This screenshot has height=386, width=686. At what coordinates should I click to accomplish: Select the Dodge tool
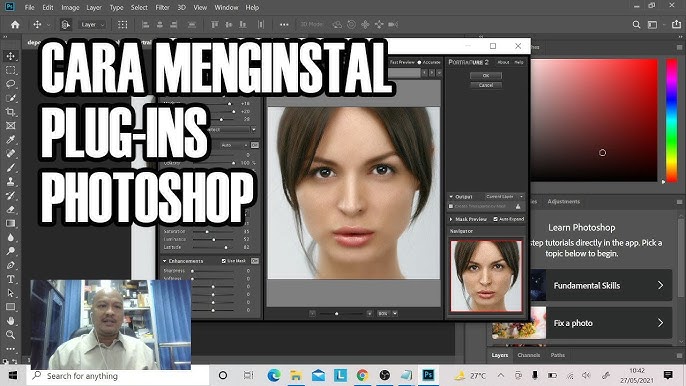point(10,251)
